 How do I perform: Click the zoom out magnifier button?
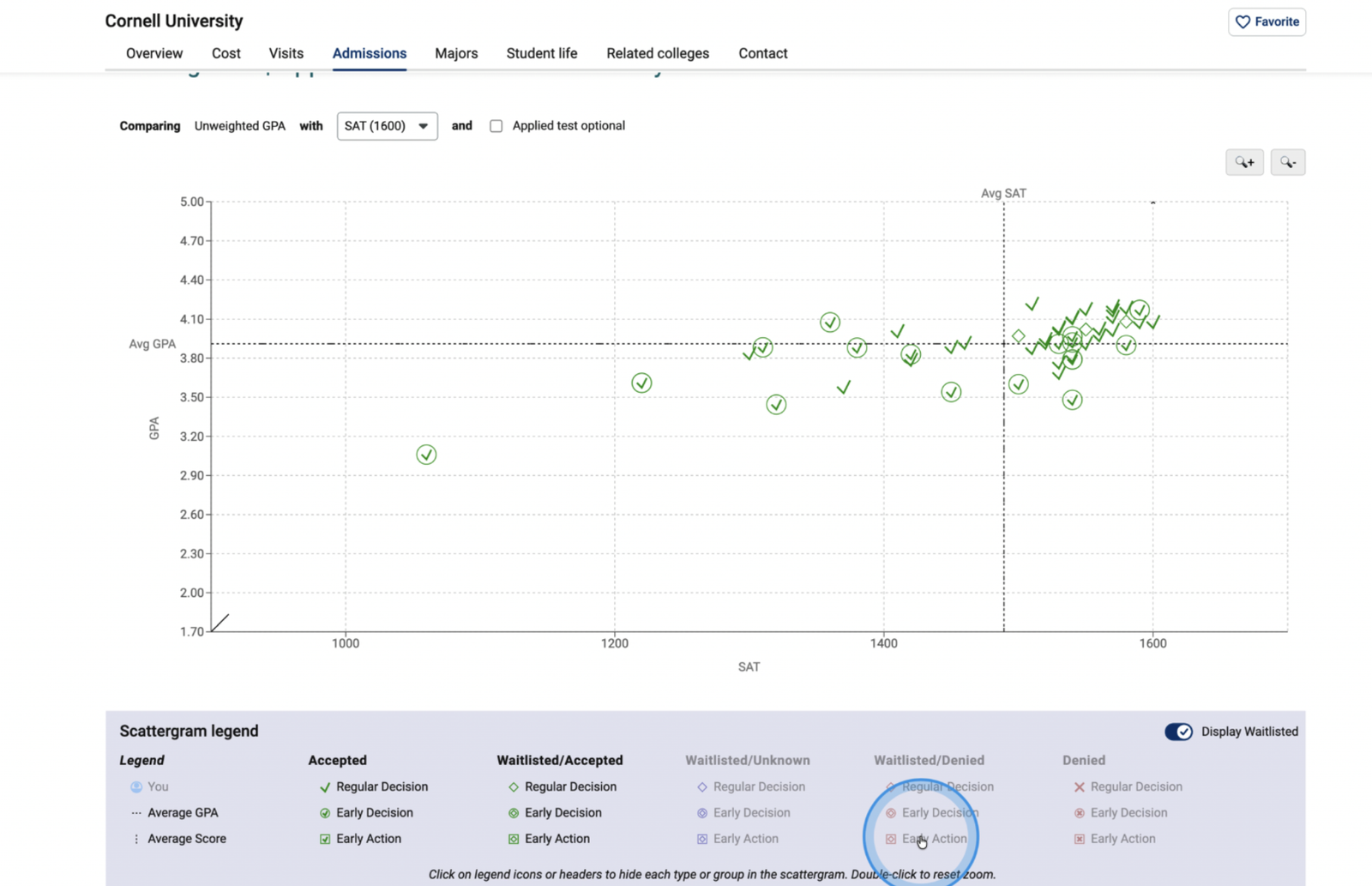(x=1287, y=162)
